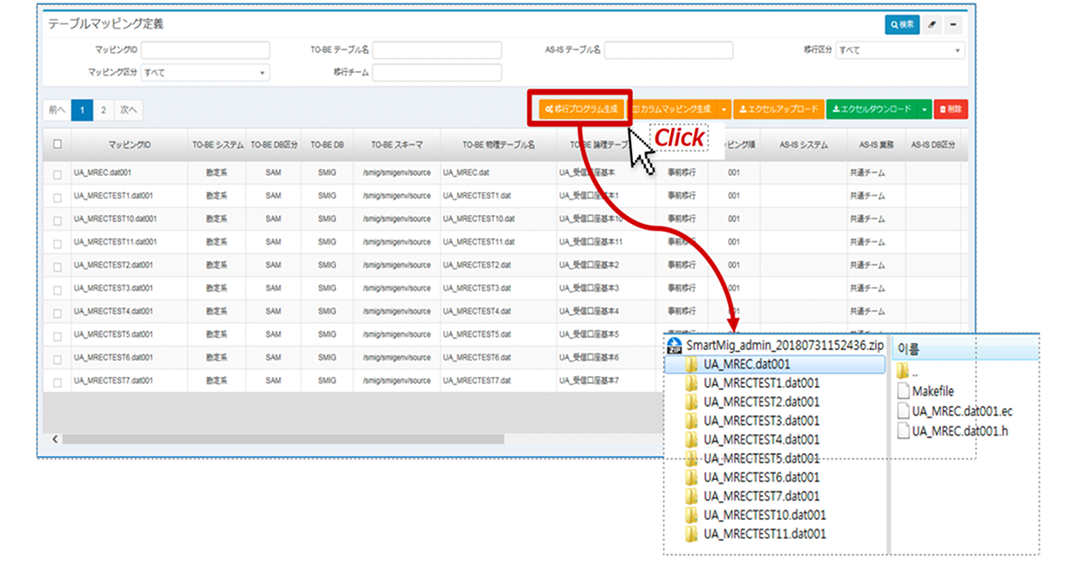Open the マッピング区分 dropdown

coord(205,72)
